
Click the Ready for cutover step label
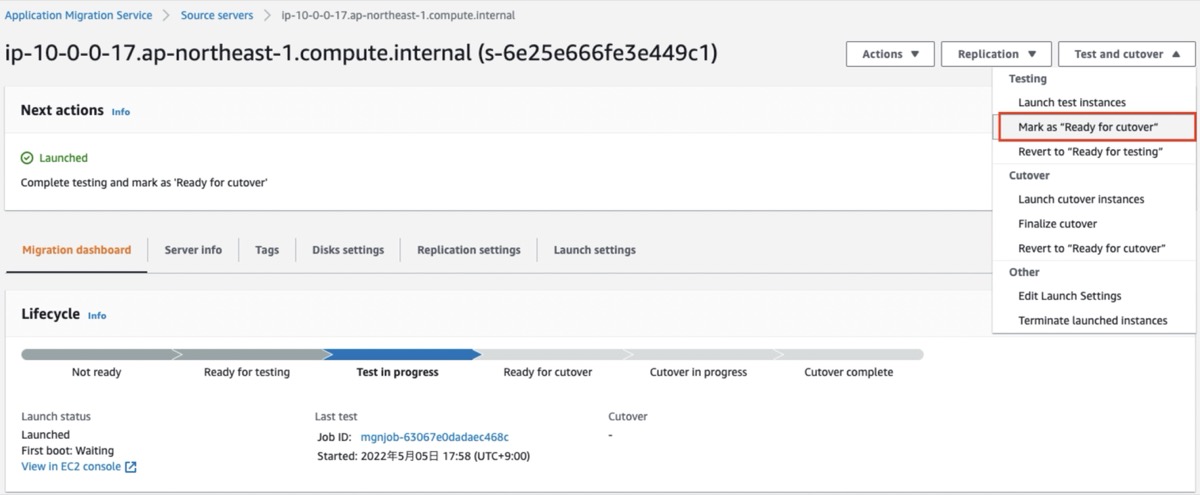tap(548, 372)
